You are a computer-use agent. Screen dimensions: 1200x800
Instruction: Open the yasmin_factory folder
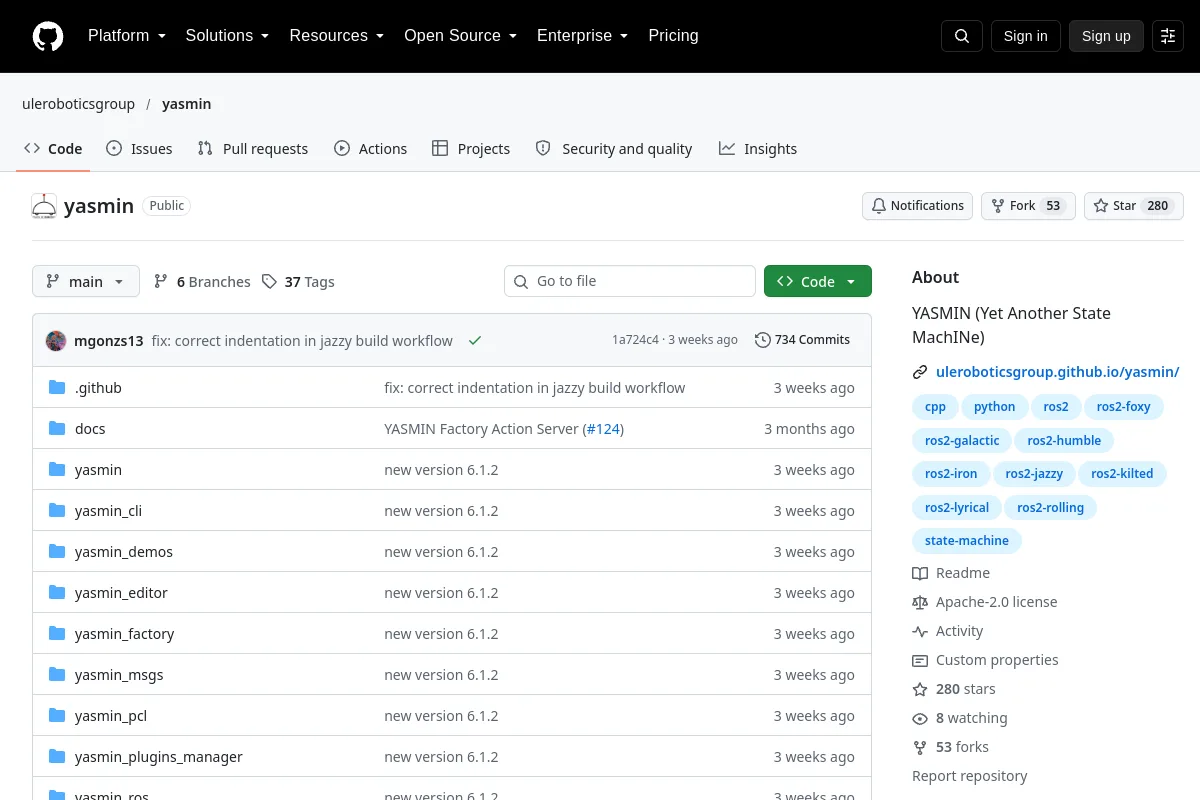[x=125, y=634]
